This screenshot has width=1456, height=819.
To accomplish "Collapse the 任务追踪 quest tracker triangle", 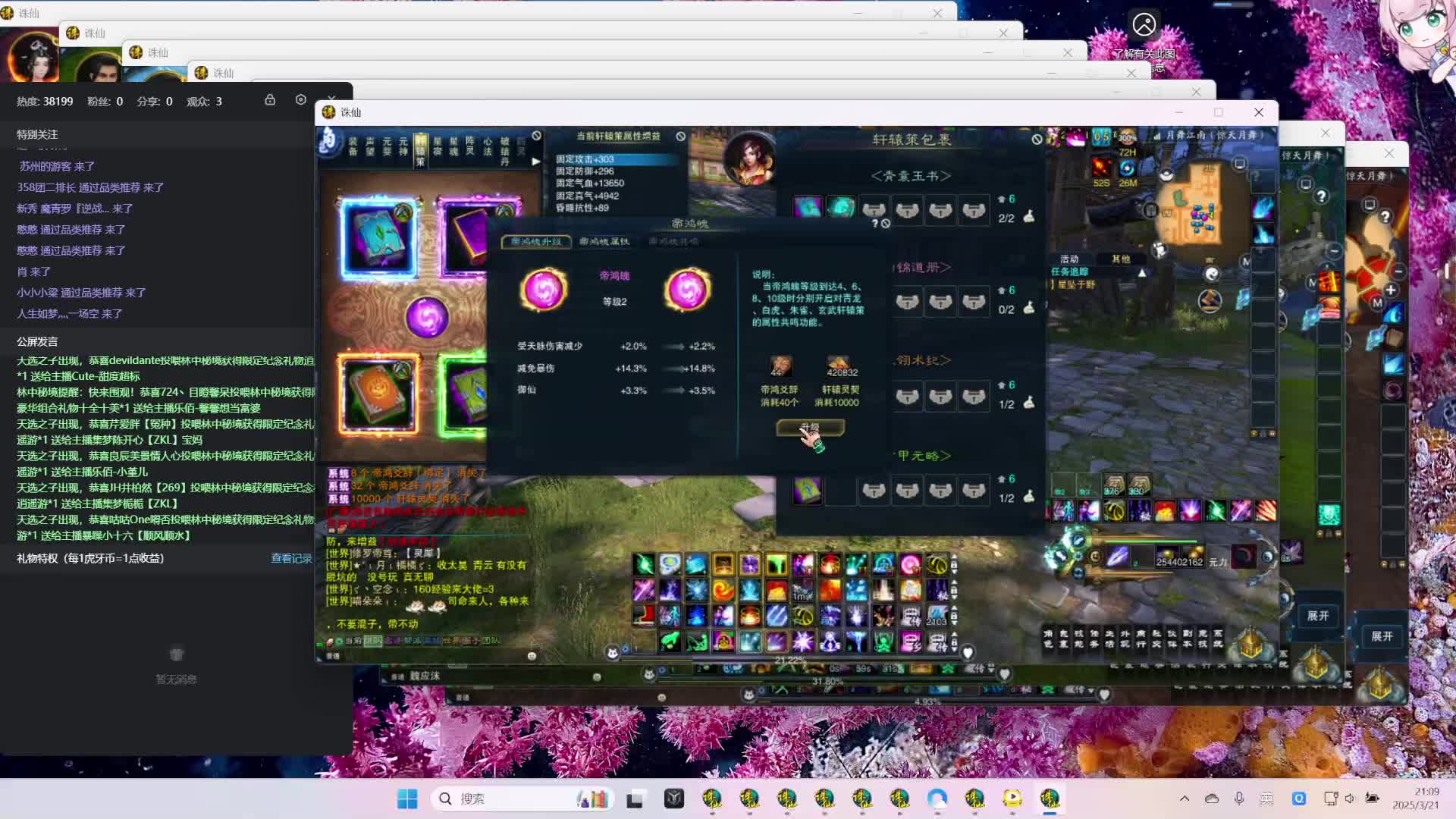I will click(1141, 272).
